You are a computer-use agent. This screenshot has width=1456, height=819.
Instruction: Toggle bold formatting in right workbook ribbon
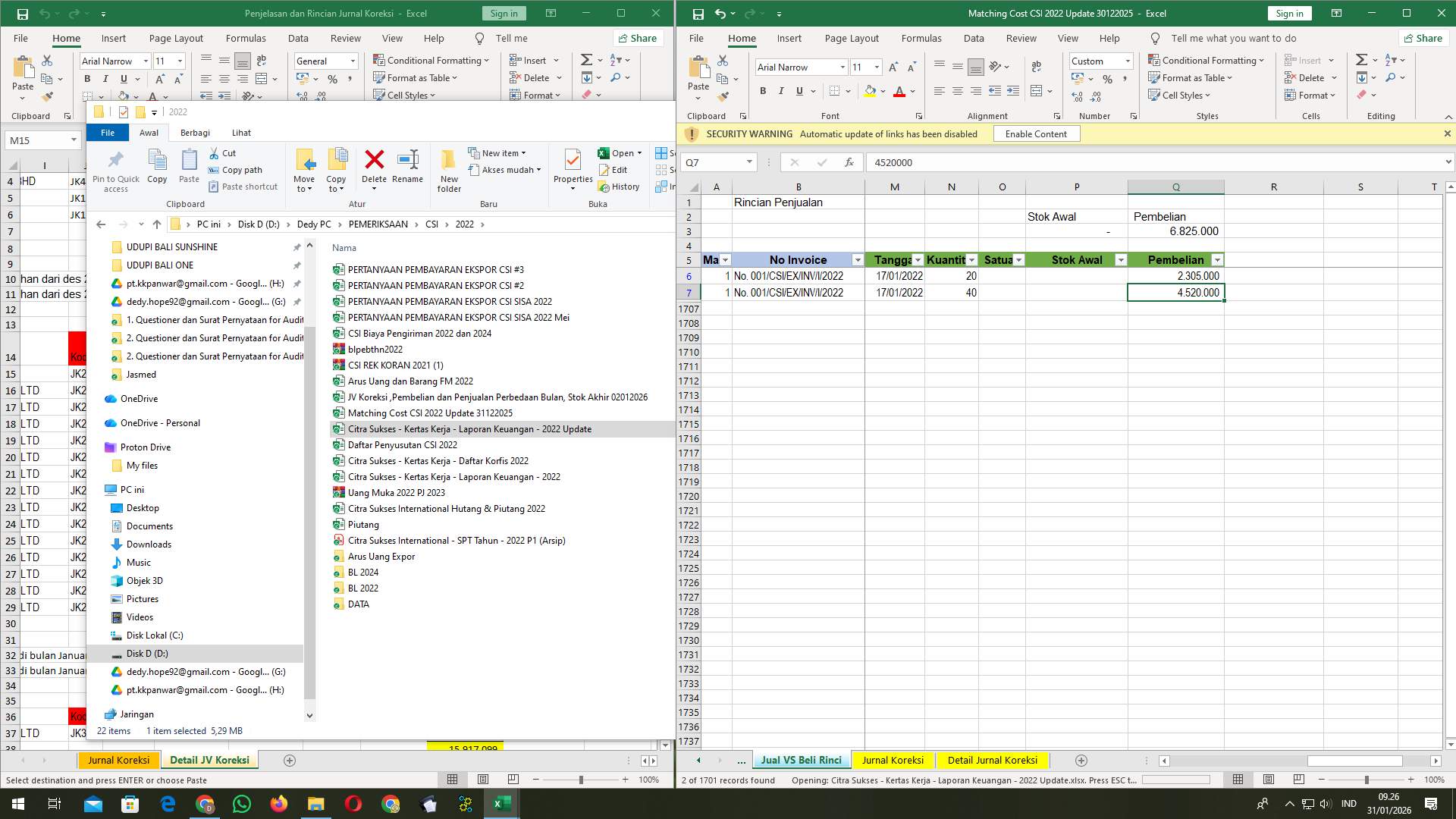[x=763, y=91]
